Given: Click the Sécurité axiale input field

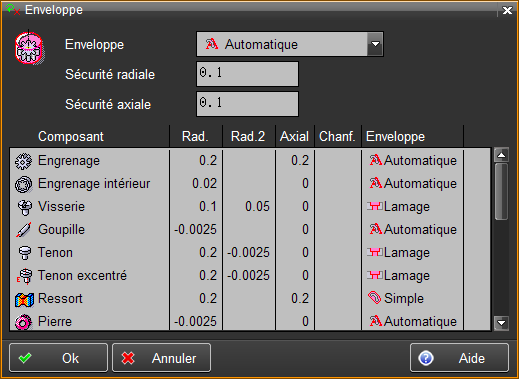Looking at the screenshot, I should tap(247, 104).
